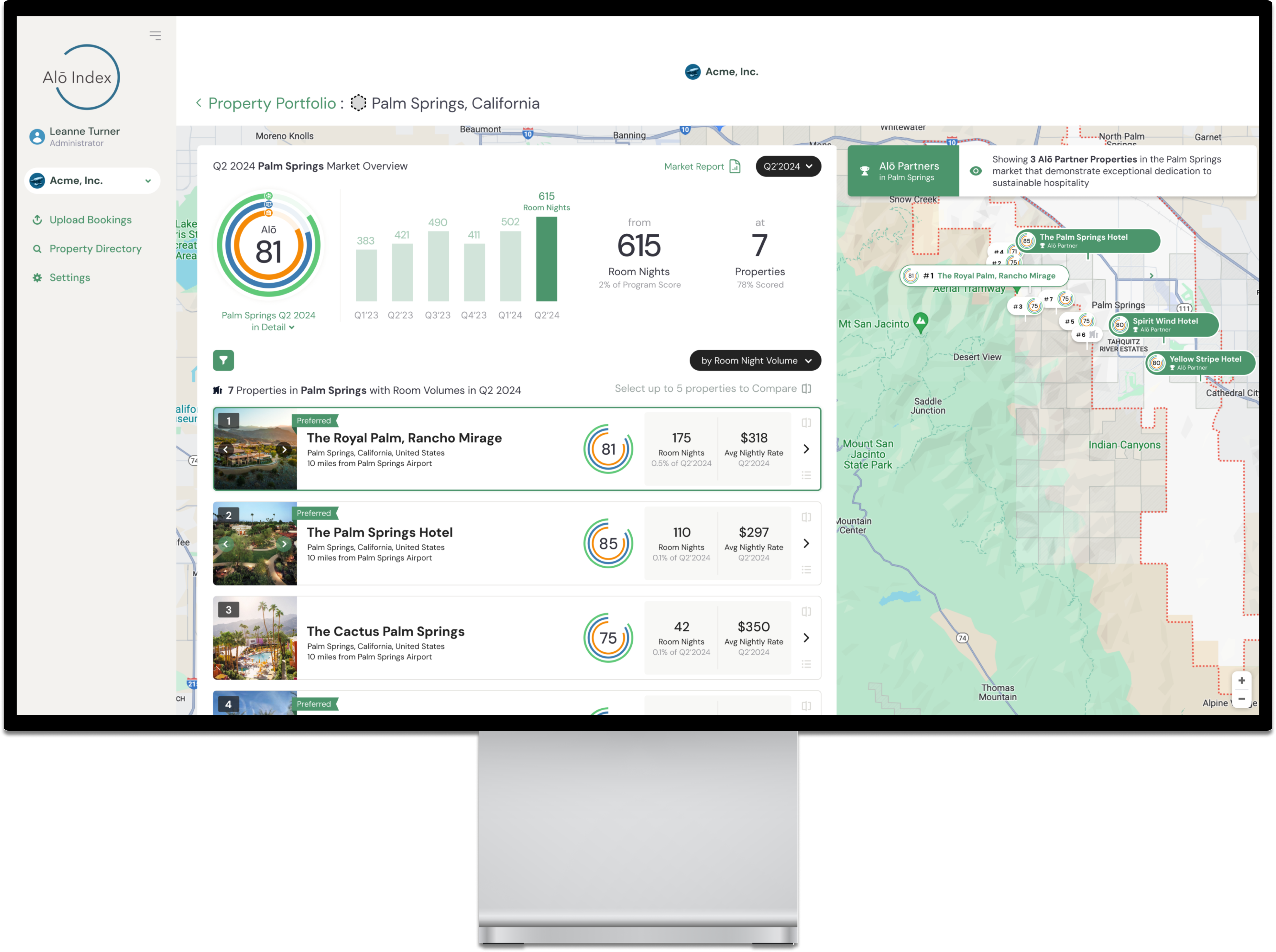1276x952 pixels.
Task: Select the Q2'24 bar showing 615
Action: (x=546, y=259)
